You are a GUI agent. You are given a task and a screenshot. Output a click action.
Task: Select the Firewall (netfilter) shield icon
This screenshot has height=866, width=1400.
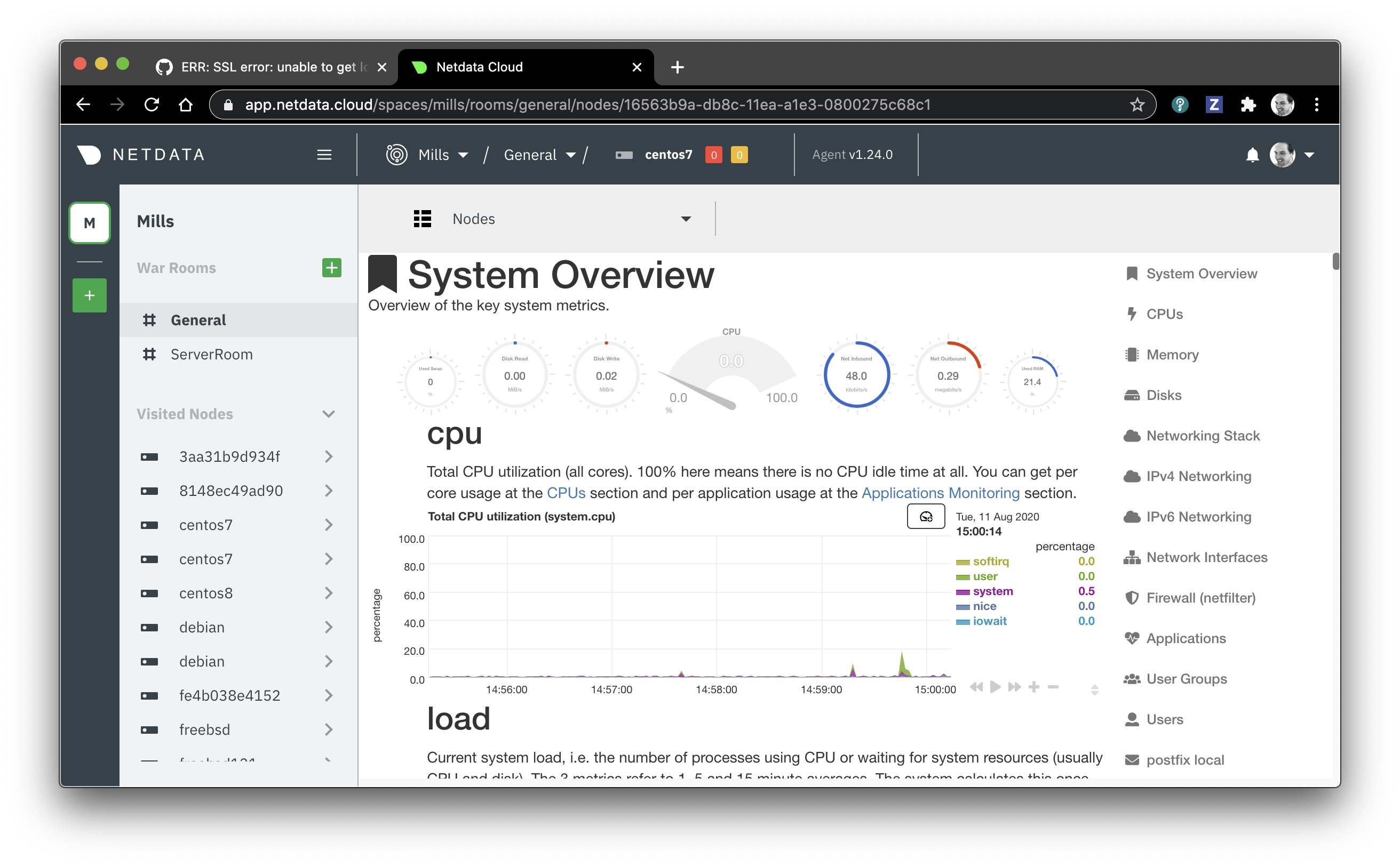coord(1132,597)
